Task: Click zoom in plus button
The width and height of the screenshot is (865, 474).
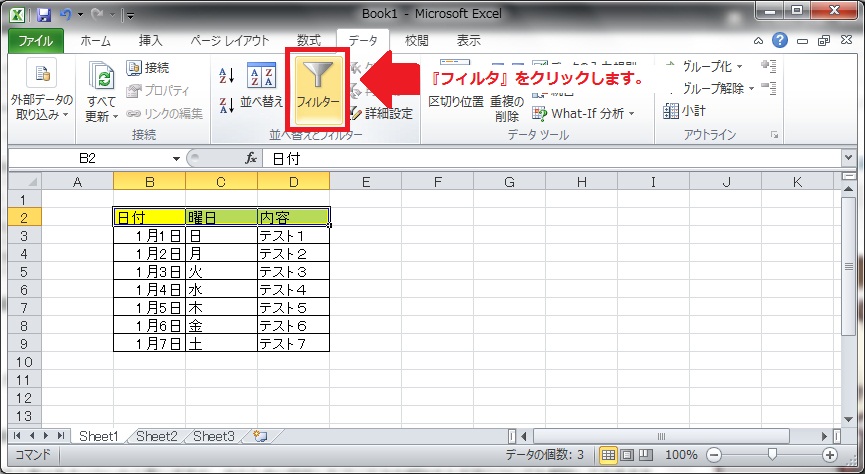Action: [x=830, y=455]
